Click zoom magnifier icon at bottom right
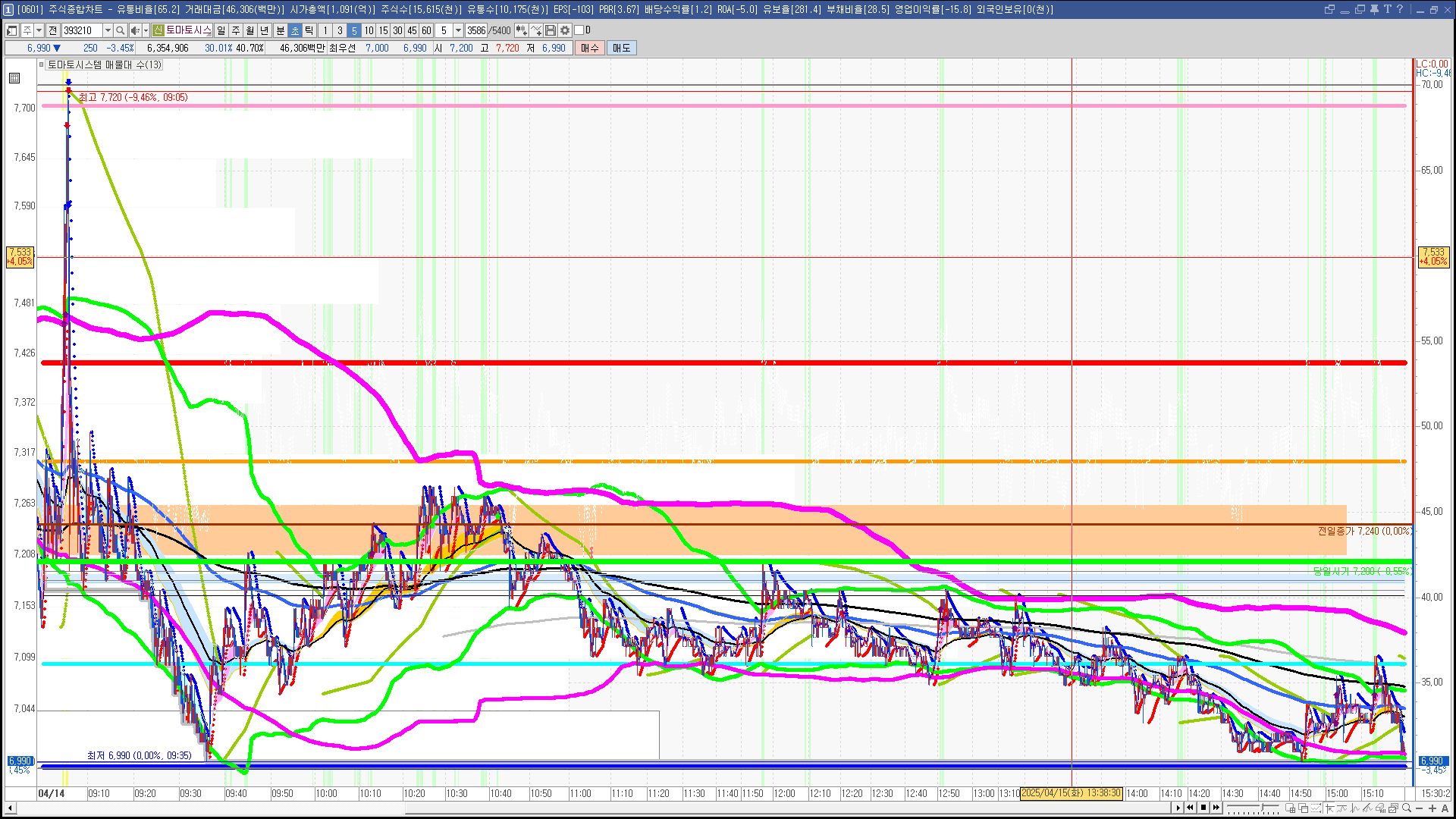The image size is (1456, 819). (1407, 808)
